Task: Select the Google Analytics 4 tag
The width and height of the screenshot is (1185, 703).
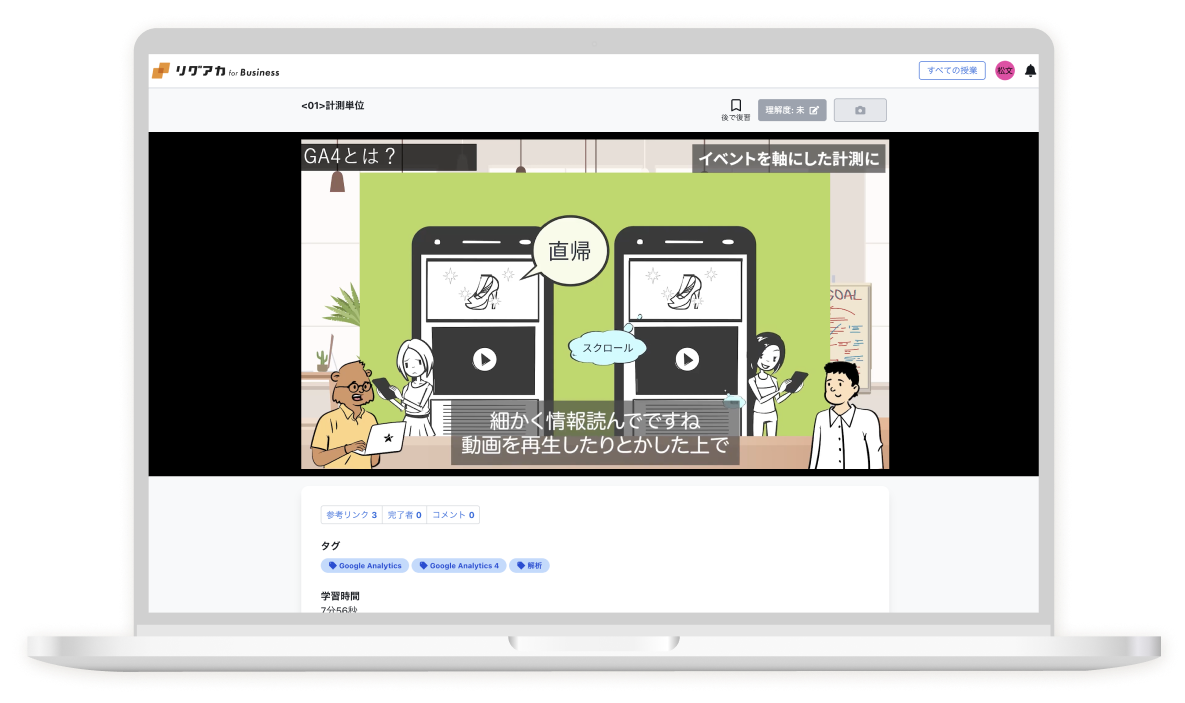Action: point(459,565)
